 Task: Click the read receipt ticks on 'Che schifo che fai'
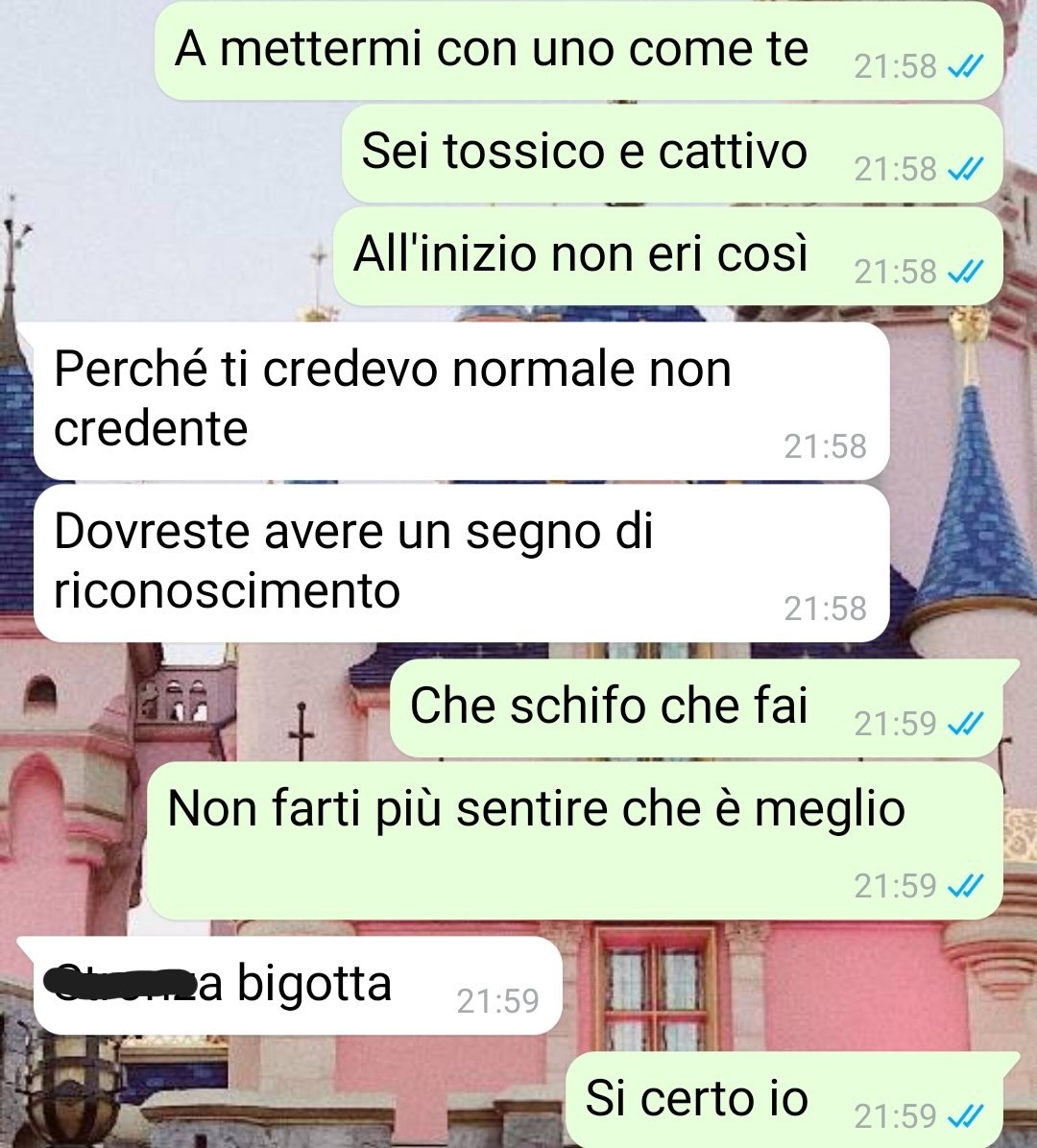tap(964, 725)
